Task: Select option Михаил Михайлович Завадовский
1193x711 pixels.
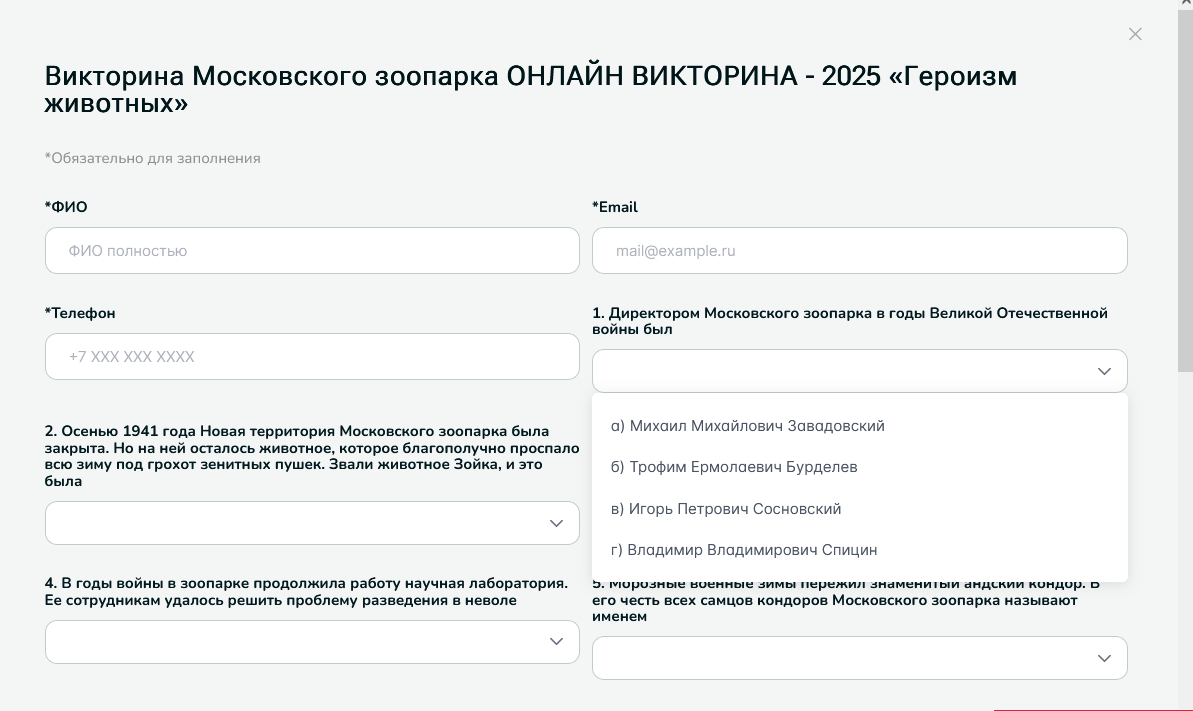Action: click(748, 426)
